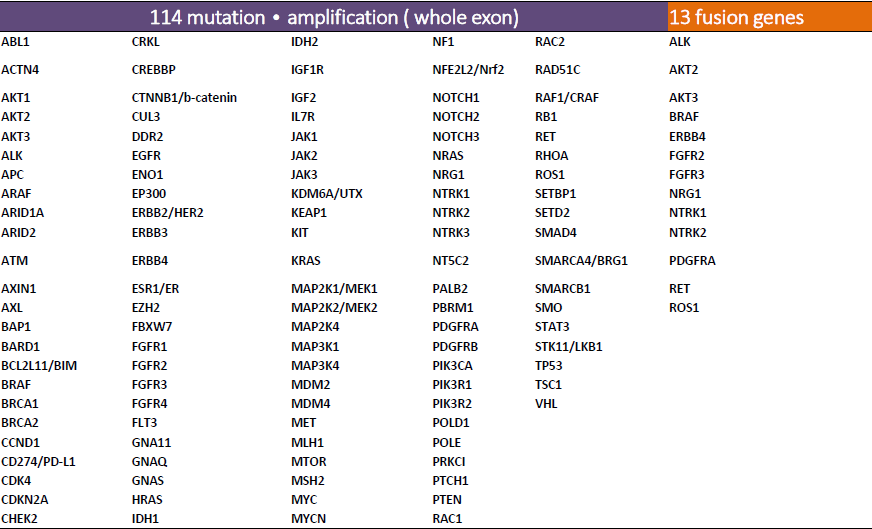Select the MYCN entry
Viewport: 872px width, 529px height.
[x=308, y=519]
